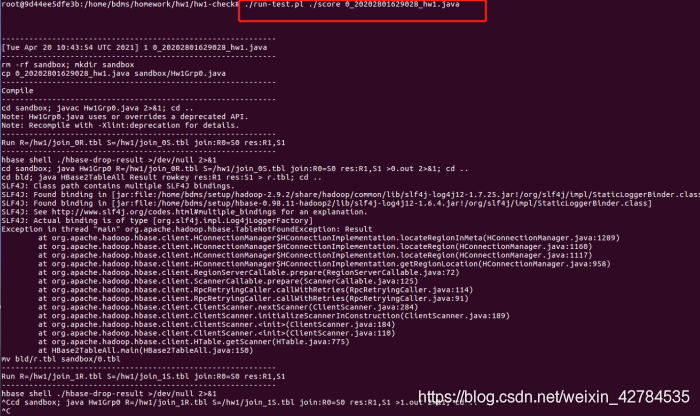This screenshot has width=700, height=416.
Task: Click the stack line "callWithRetries(RpcRetryingCaller.java:114)"
Action: 256,290
